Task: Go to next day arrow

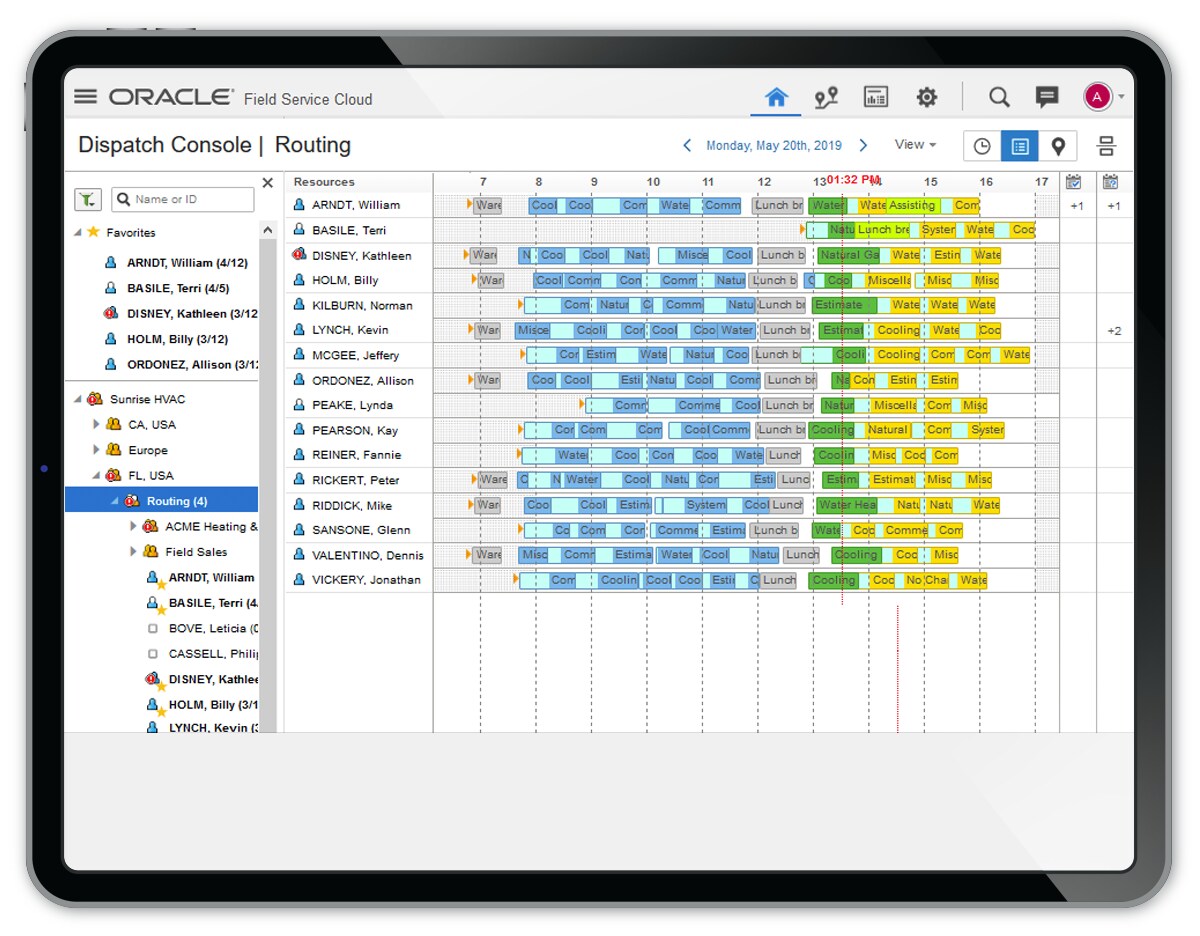Action: click(x=864, y=146)
